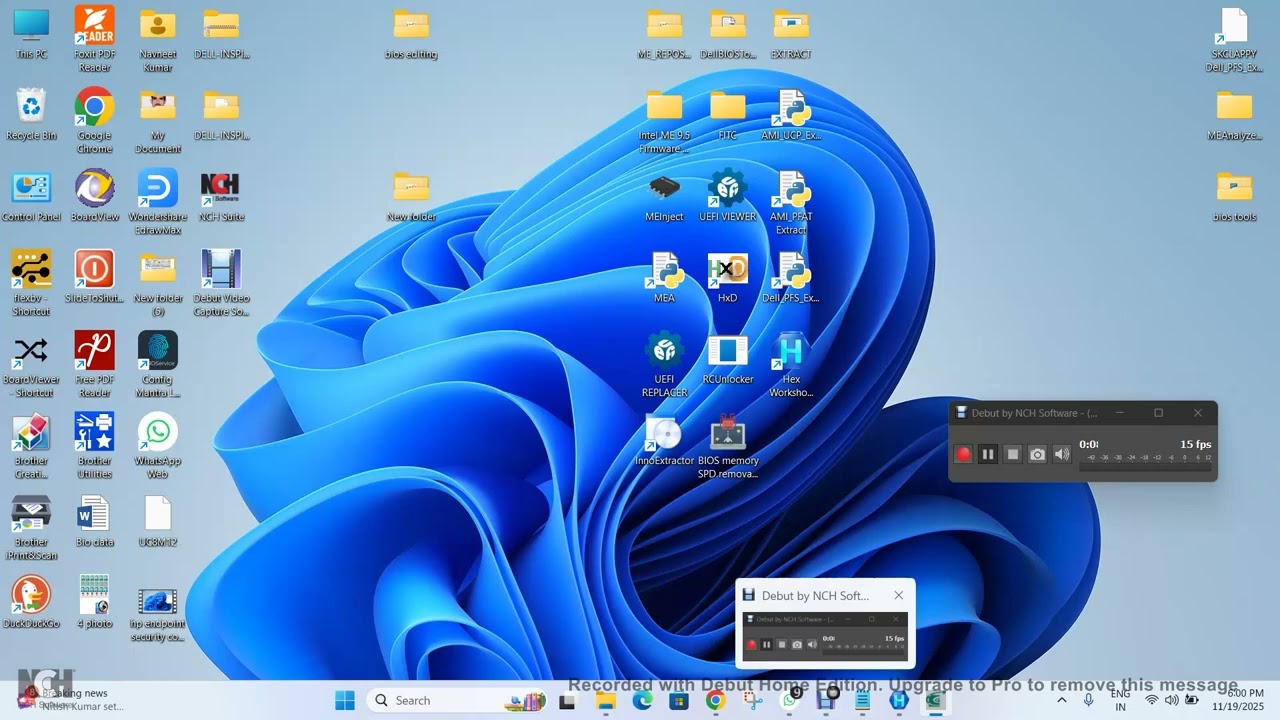Screen dimensions: 1280x720
Task: Open Microsoft Edge from the taskbar
Action: [642, 700]
